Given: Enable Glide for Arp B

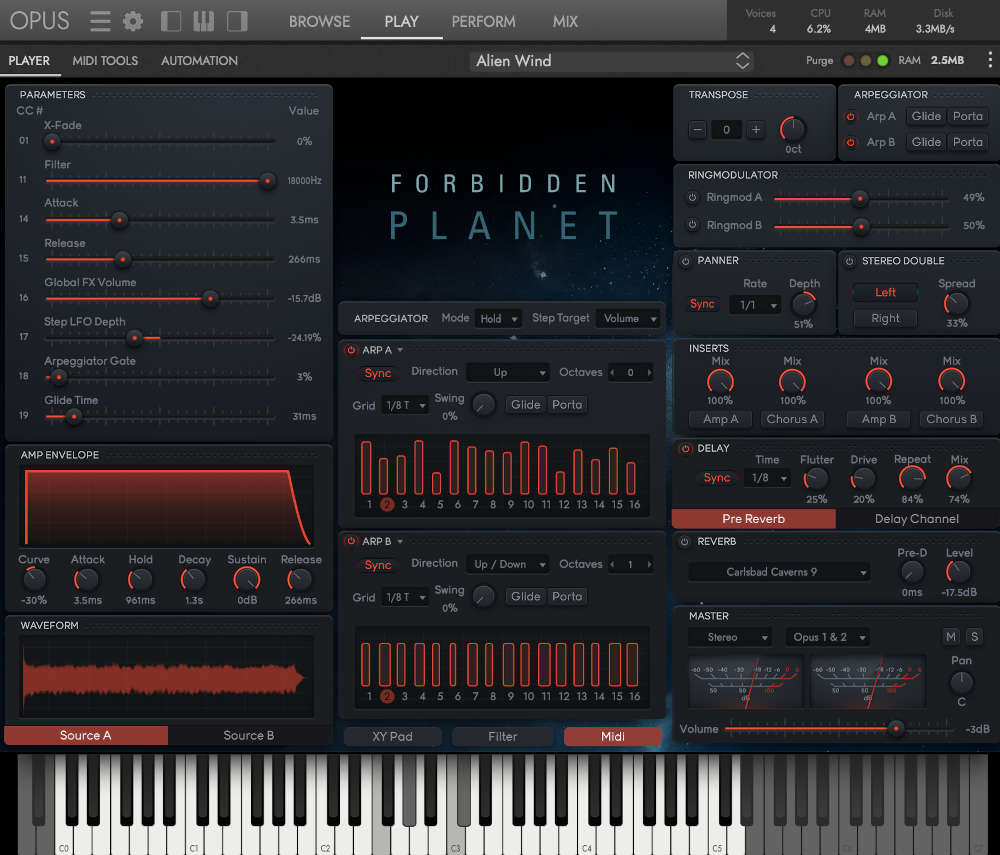Looking at the screenshot, I should pos(926,142).
